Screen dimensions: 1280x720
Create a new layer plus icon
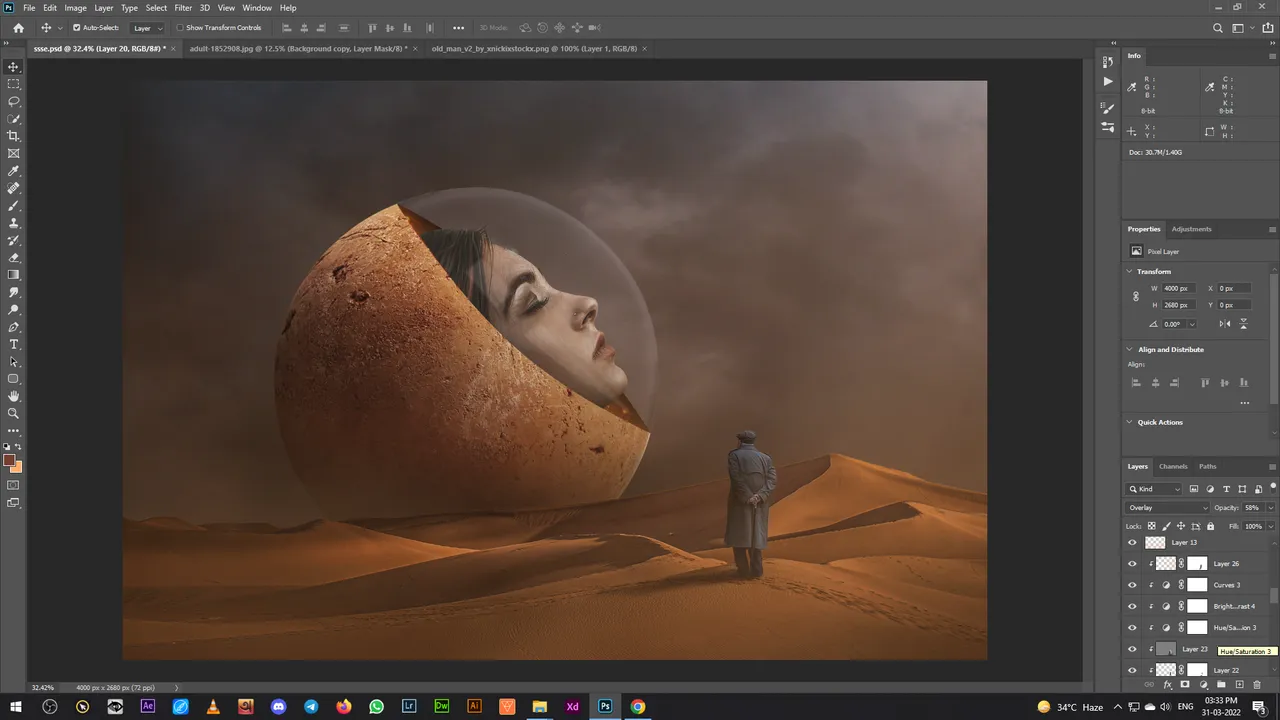point(1239,685)
